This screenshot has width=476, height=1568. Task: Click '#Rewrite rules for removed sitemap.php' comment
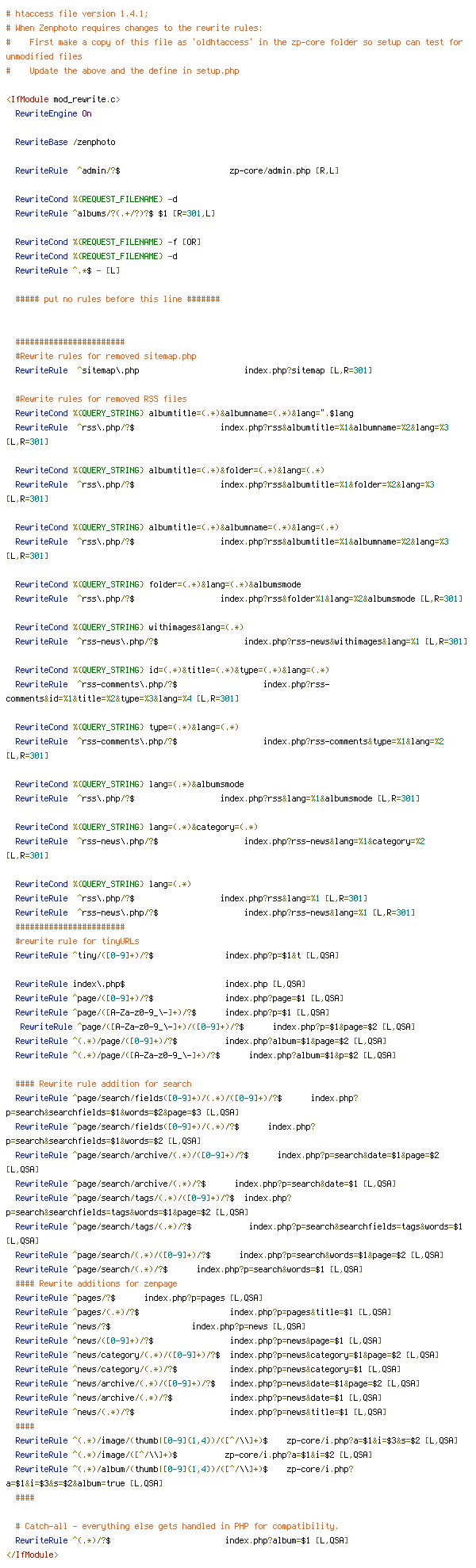coord(106,356)
